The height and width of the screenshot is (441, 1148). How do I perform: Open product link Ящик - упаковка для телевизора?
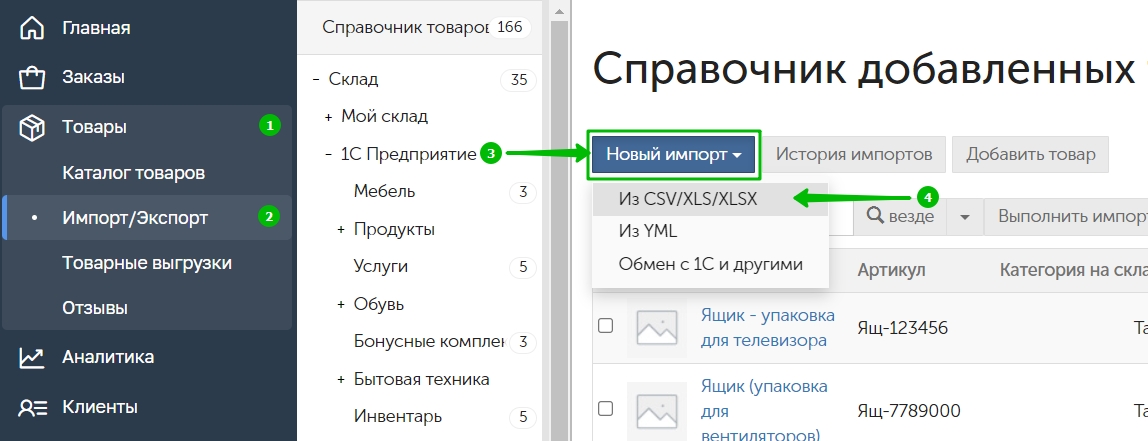(767, 327)
